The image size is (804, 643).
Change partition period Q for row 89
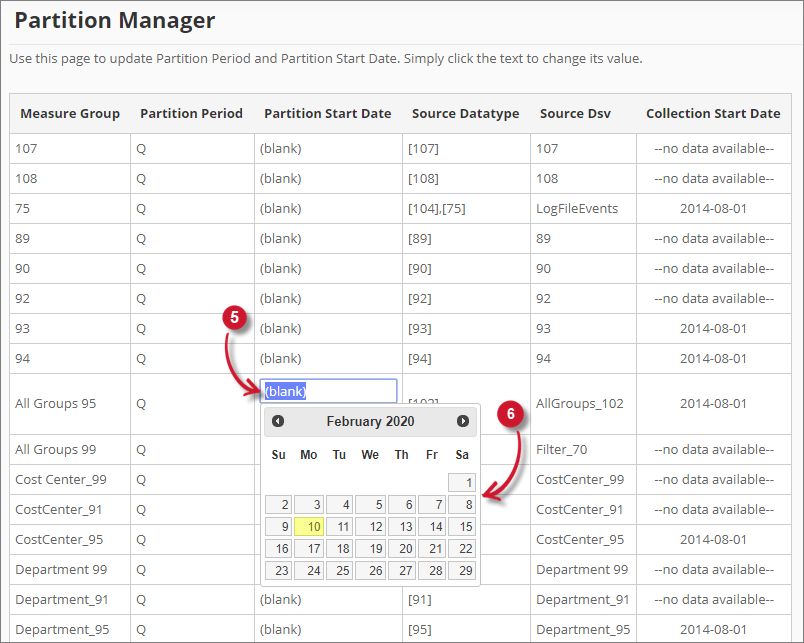(x=141, y=238)
